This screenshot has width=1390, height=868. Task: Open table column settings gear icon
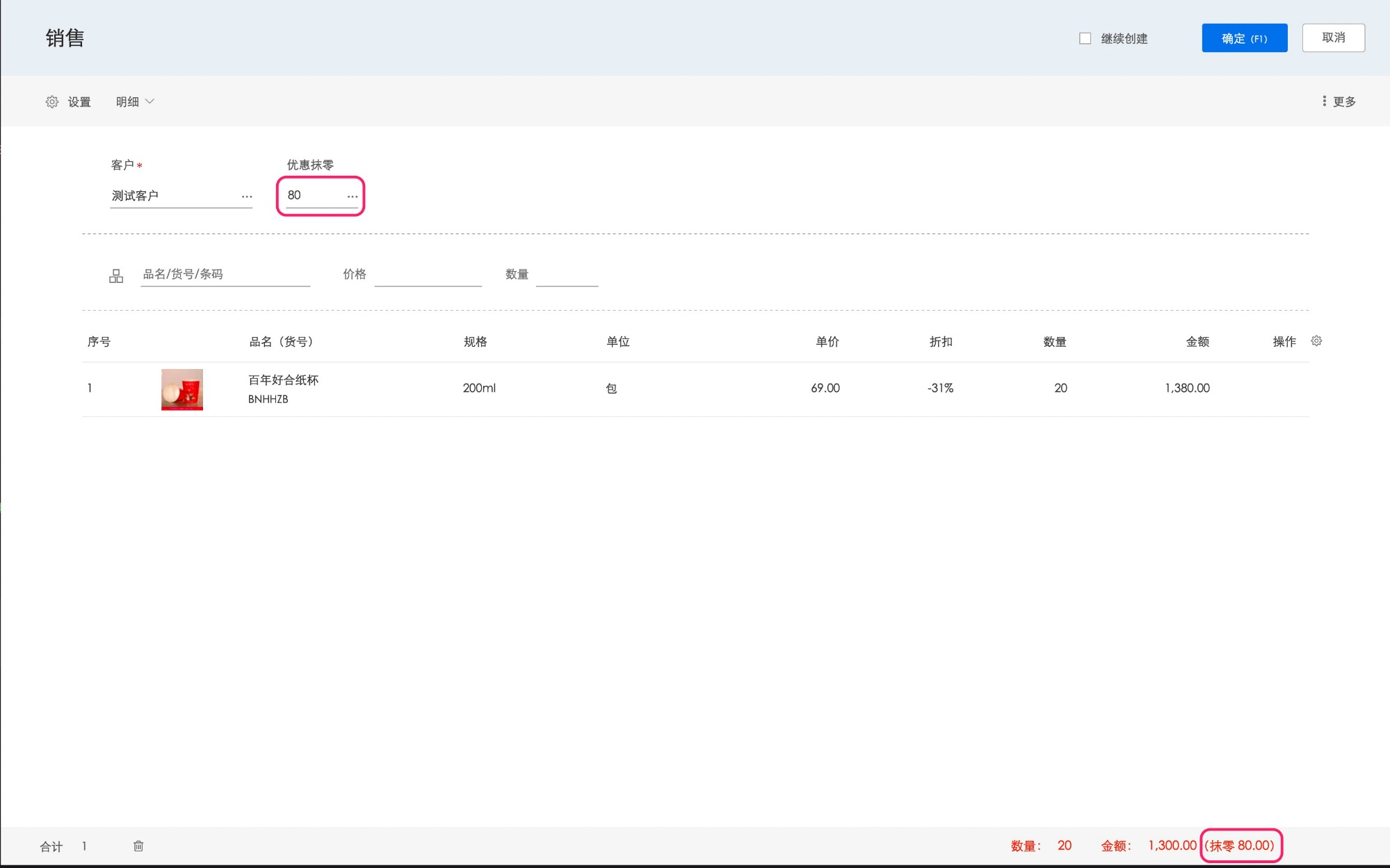[1316, 341]
